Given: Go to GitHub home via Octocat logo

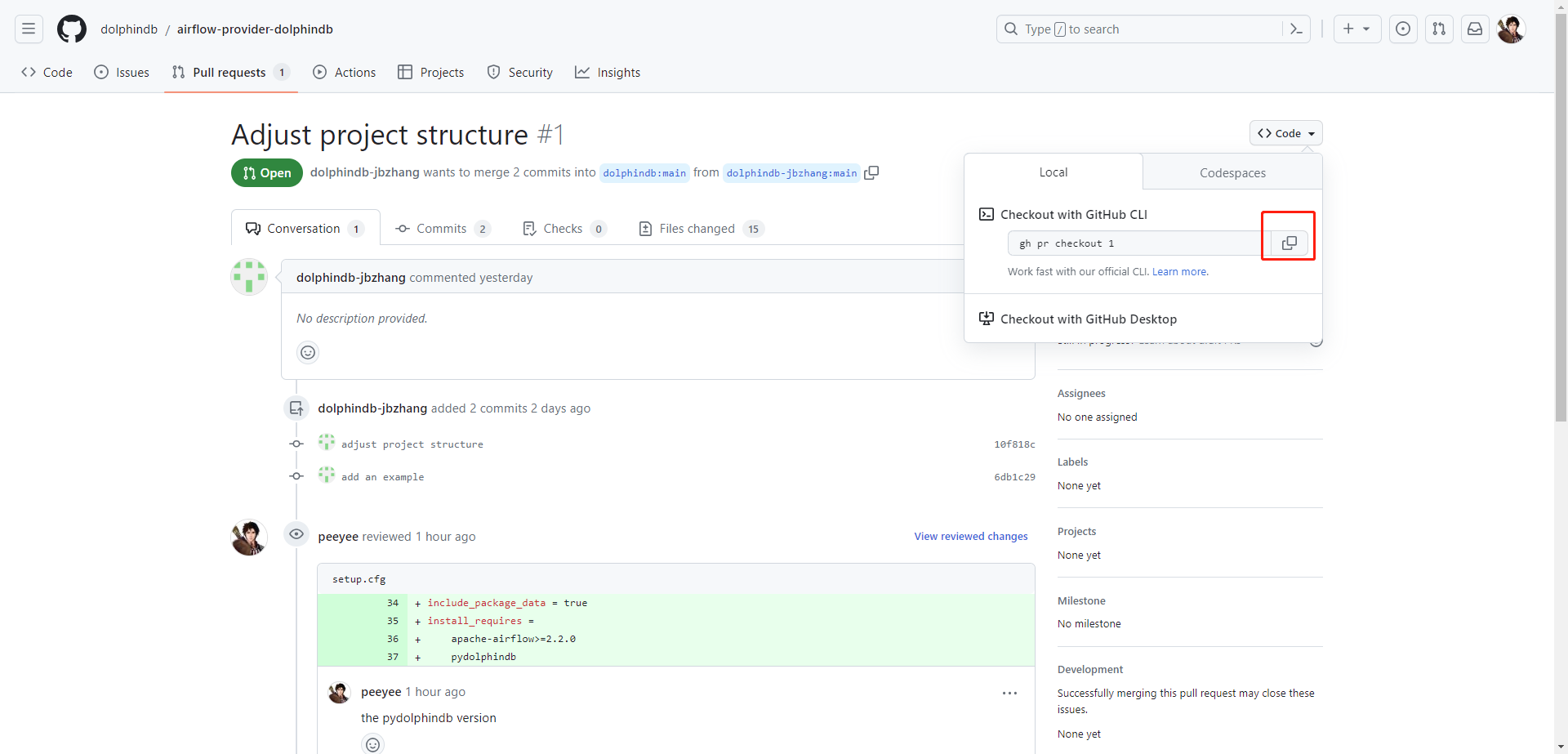Looking at the screenshot, I should tap(72, 29).
